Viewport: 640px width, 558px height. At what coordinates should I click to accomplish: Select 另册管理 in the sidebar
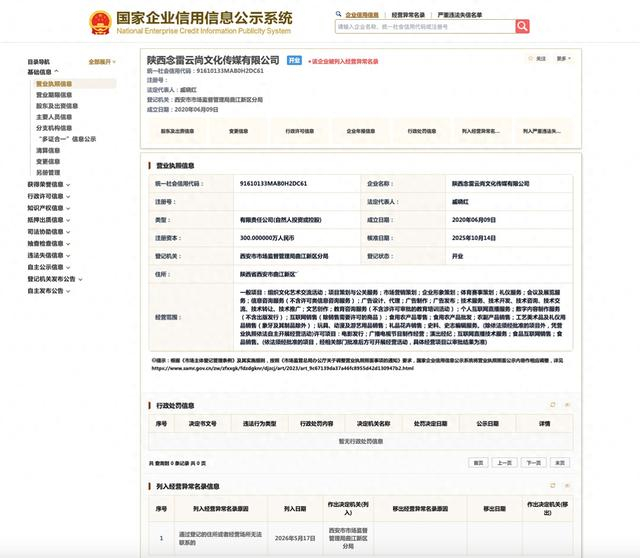click(48, 172)
